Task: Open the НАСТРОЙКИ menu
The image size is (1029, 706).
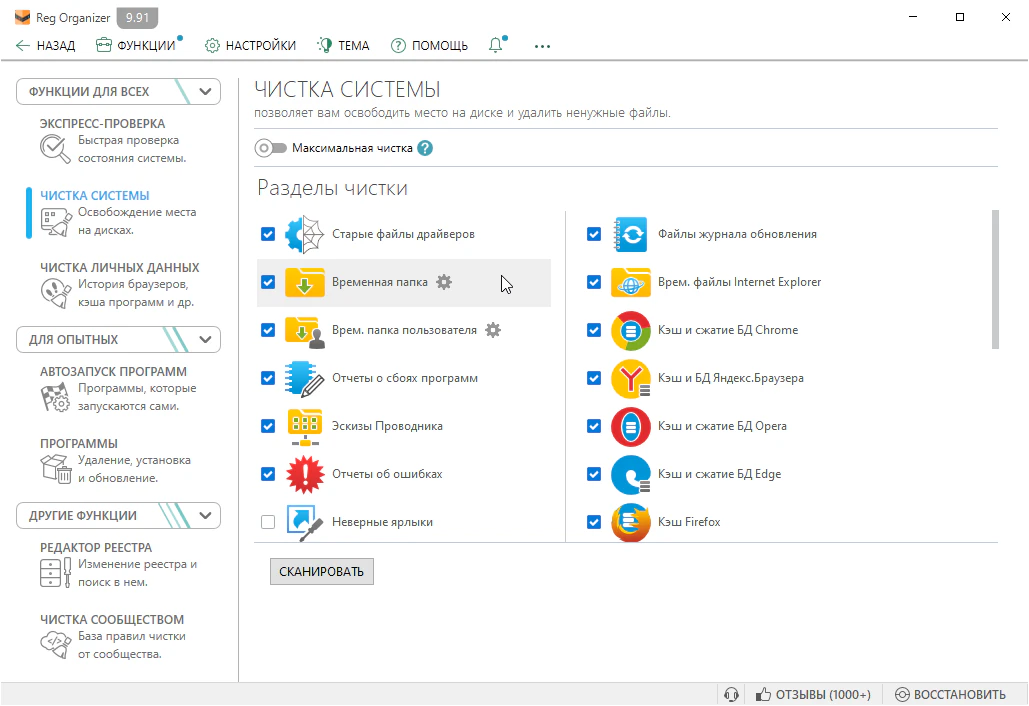Action: pyautogui.click(x=250, y=45)
